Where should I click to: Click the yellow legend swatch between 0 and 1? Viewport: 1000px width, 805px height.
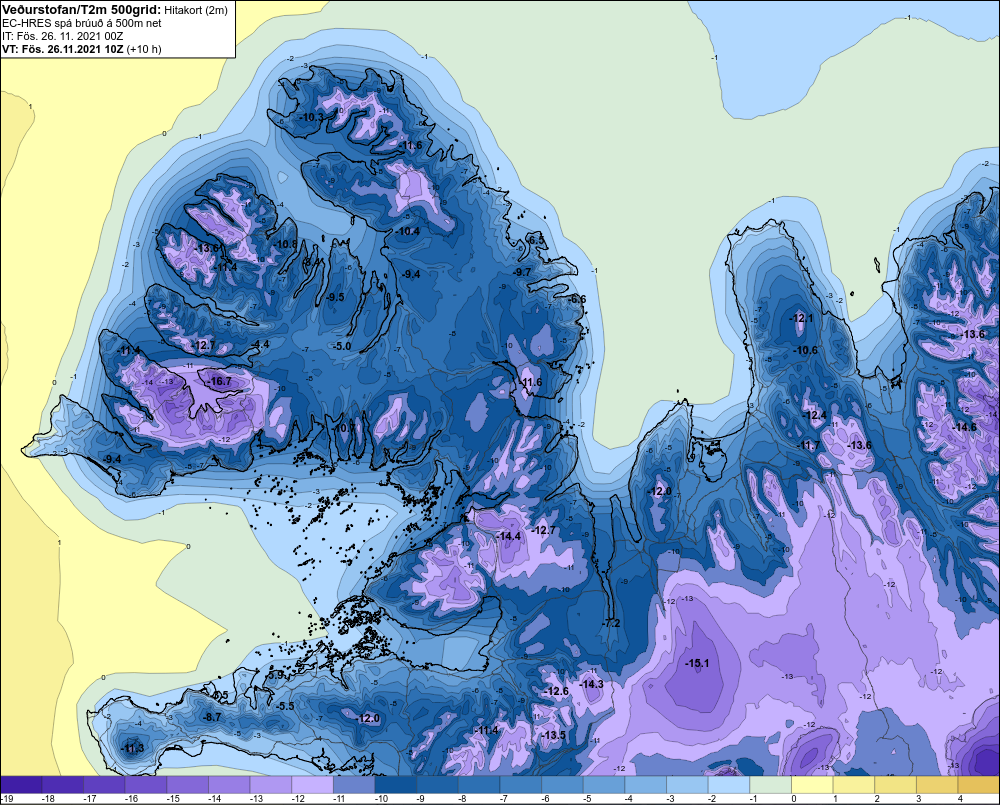coord(812,784)
